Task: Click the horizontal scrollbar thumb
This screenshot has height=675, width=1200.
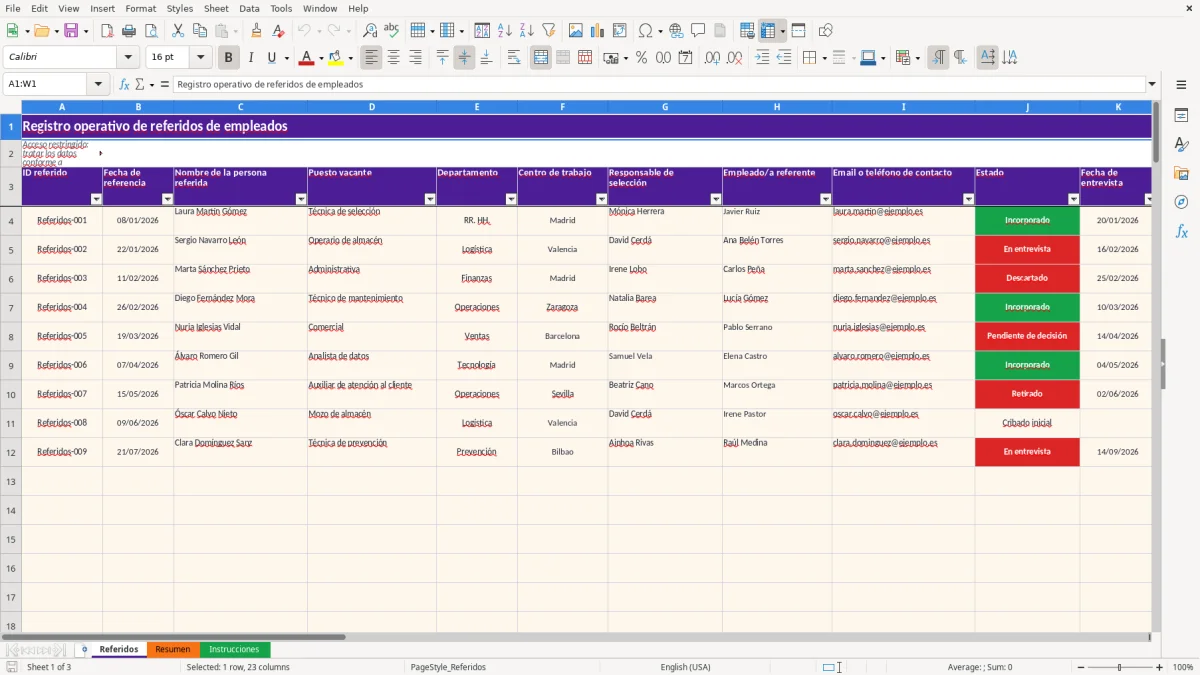Action: [174, 636]
